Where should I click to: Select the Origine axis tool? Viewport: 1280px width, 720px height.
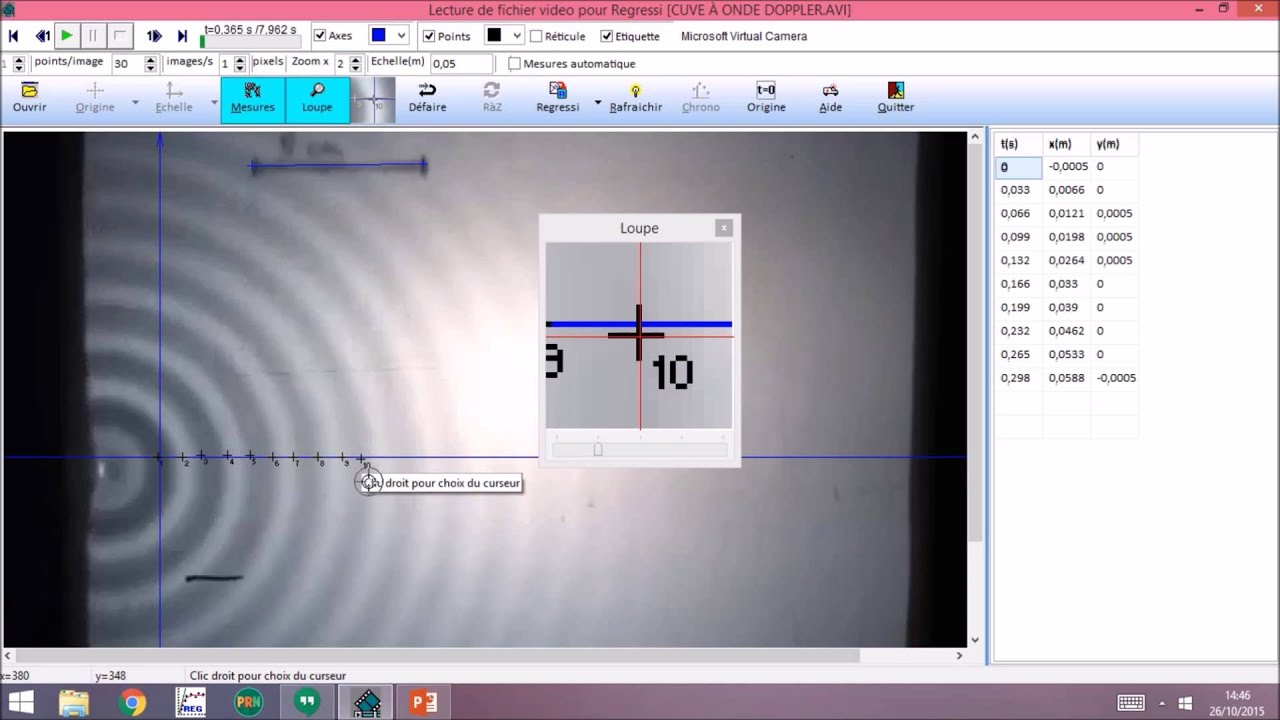(x=95, y=98)
